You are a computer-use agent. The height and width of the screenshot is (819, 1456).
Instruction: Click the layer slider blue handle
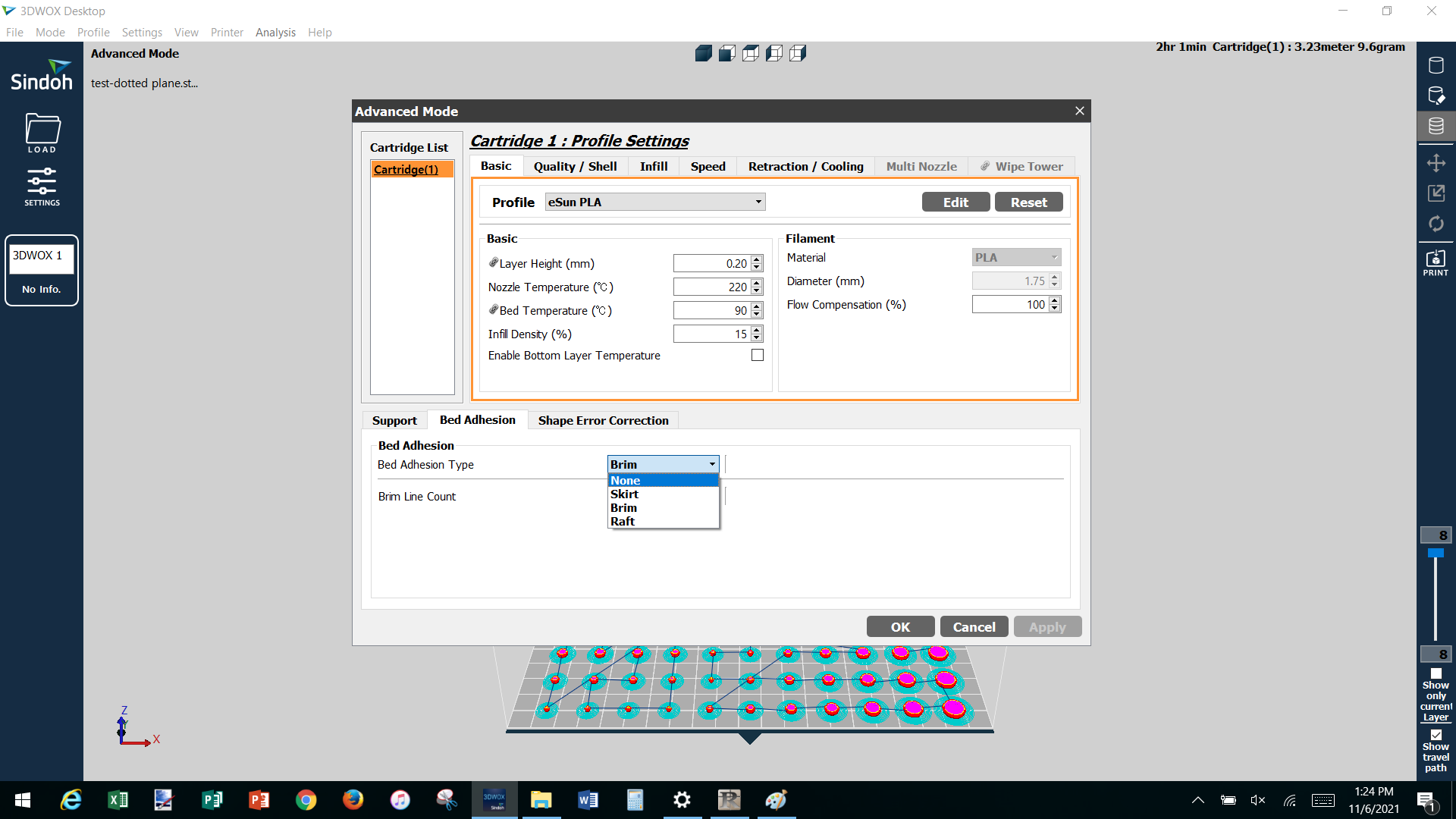click(x=1436, y=554)
